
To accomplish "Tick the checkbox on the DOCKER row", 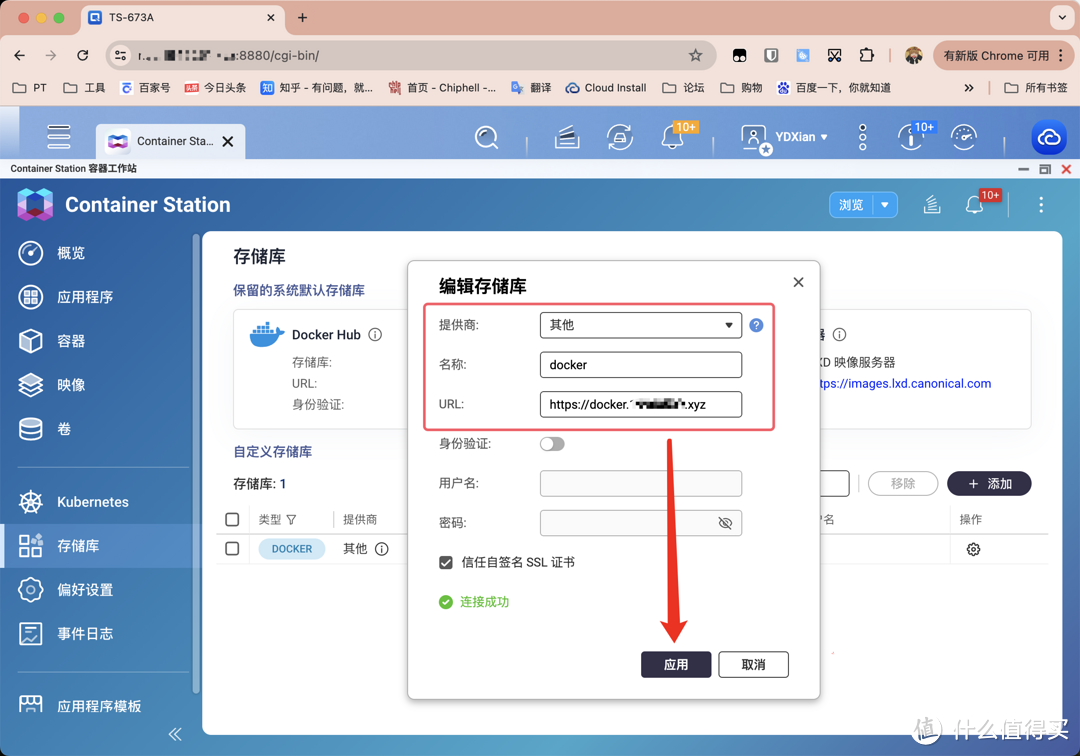I will pos(232,548).
